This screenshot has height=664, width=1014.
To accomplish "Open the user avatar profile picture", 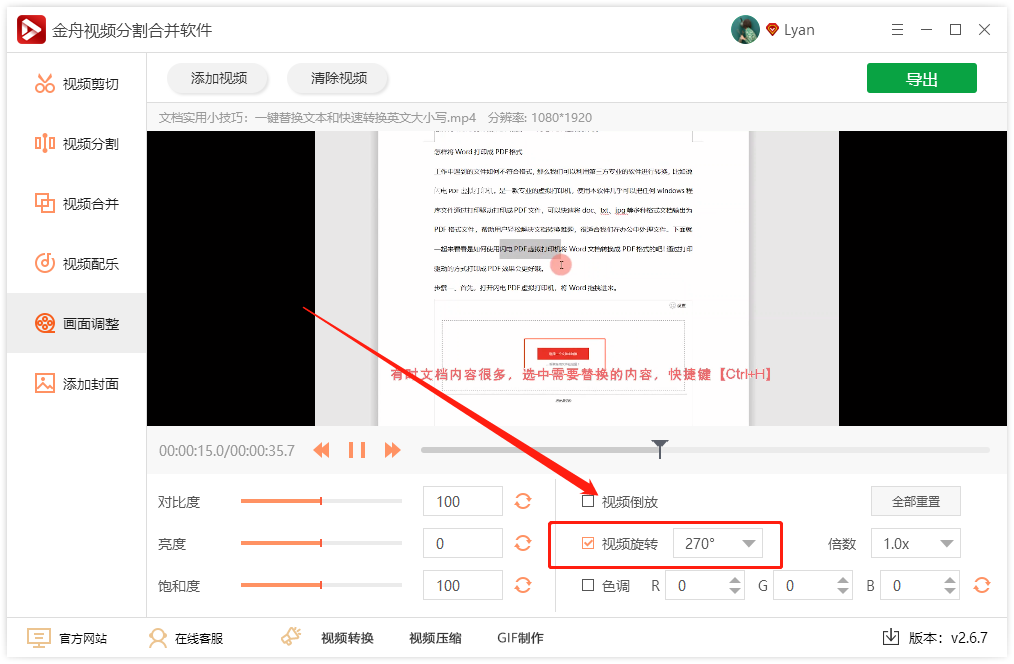I will pyautogui.click(x=745, y=30).
